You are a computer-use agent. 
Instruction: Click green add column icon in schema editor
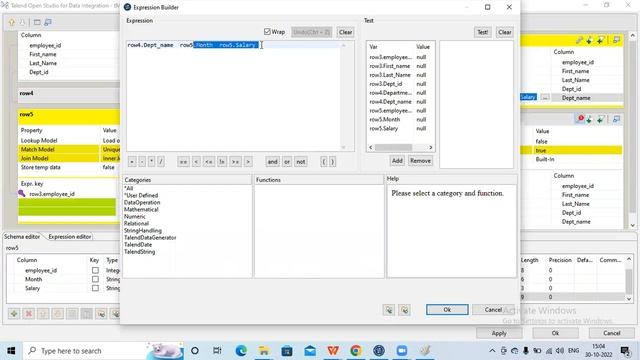(x=13, y=313)
